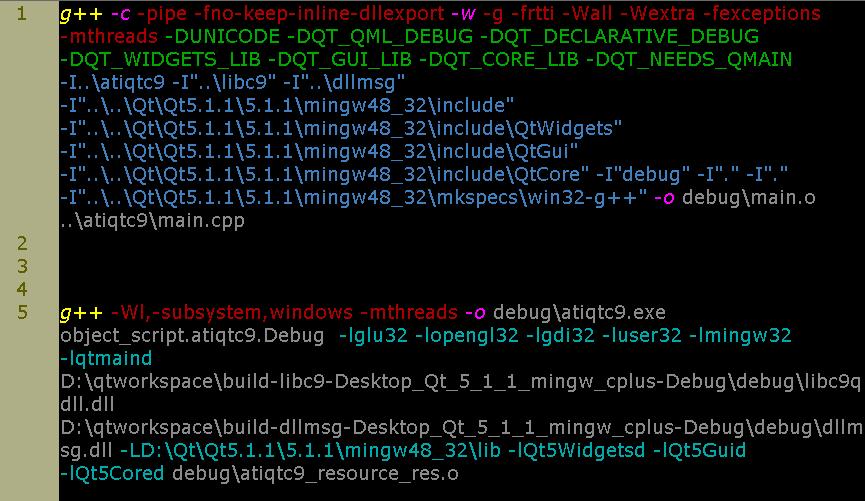Click the include\QtGui include path
This screenshot has width=865, height=501.
[319, 152]
